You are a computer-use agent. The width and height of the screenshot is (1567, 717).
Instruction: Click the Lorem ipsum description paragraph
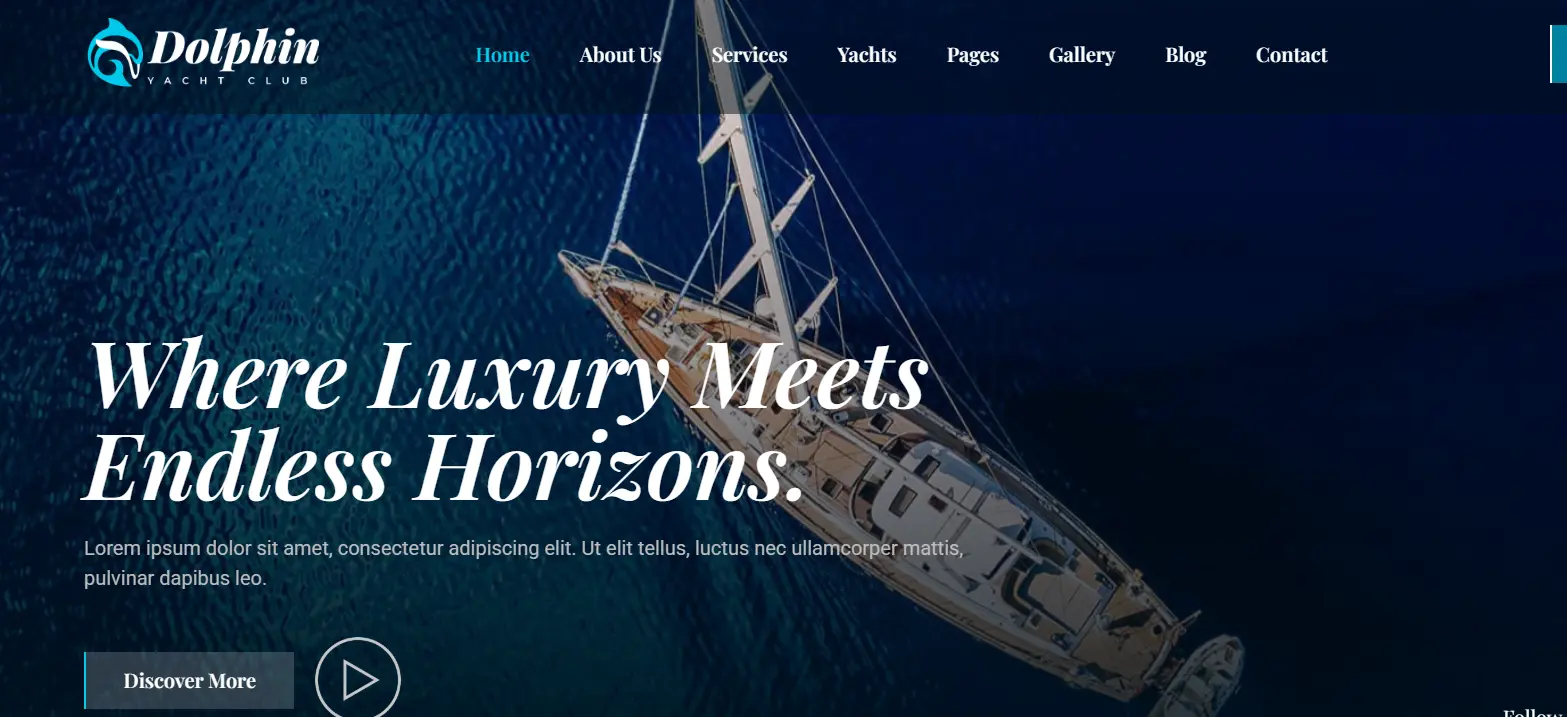coord(524,563)
